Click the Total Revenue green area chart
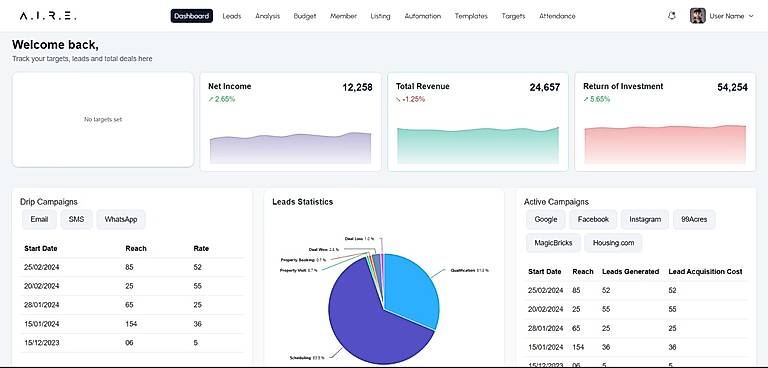The width and height of the screenshot is (768, 368). tap(478, 146)
